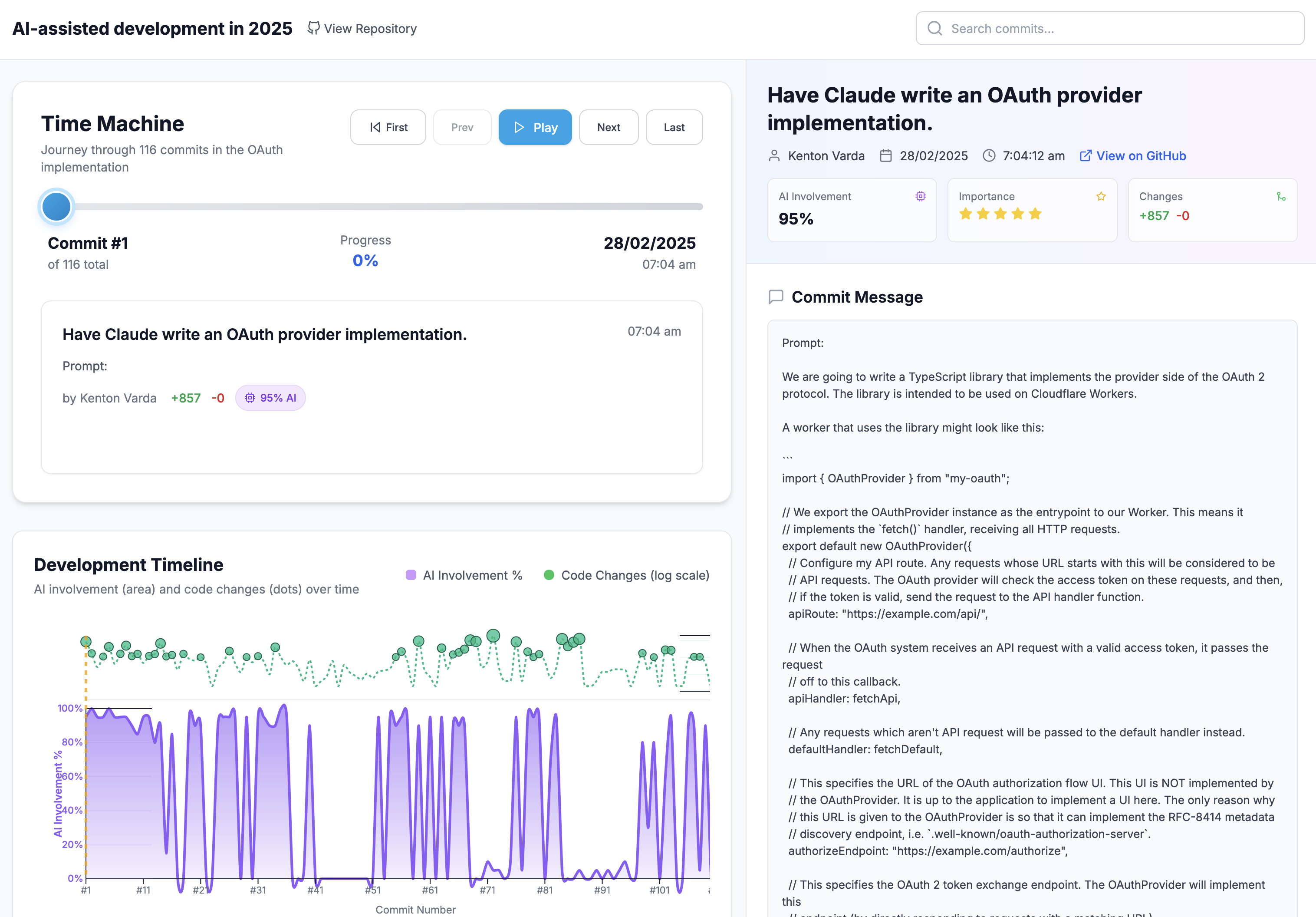Focus the Search commits input field

pyautogui.click(x=1110, y=28)
